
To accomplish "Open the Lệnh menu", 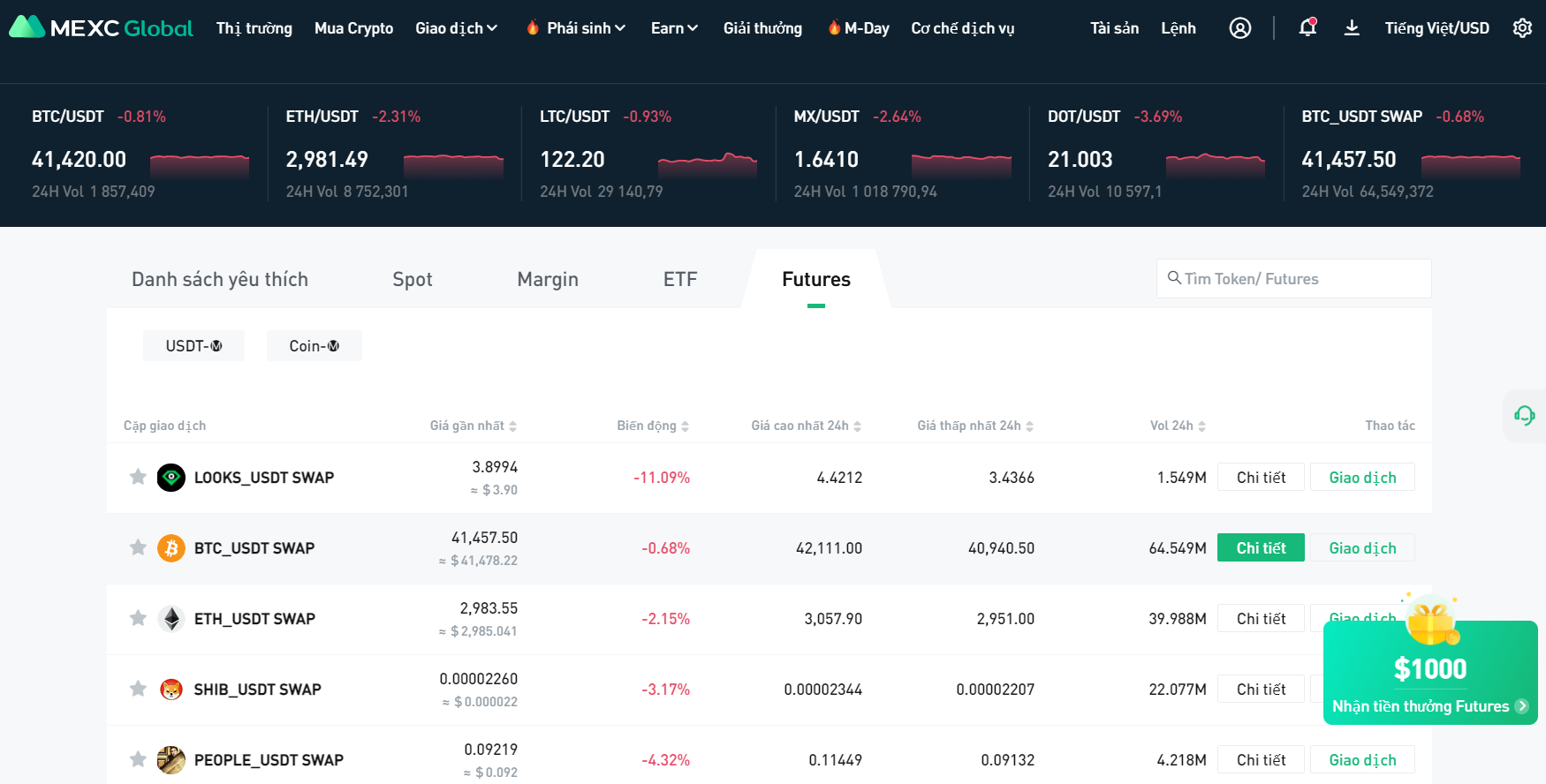I will pyautogui.click(x=1178, y=28).
